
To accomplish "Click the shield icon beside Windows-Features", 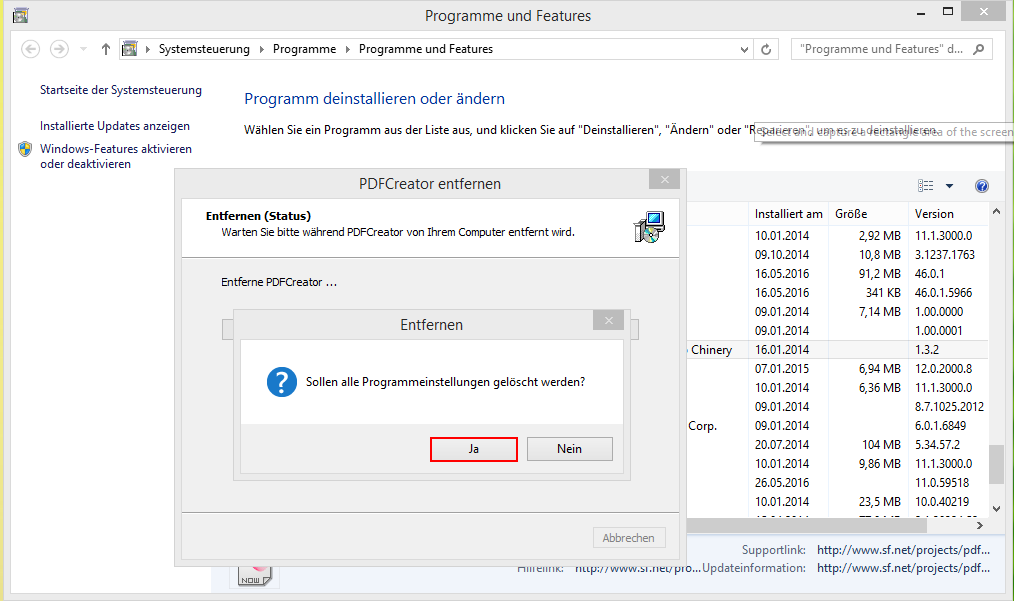I will tap(25, 149).
